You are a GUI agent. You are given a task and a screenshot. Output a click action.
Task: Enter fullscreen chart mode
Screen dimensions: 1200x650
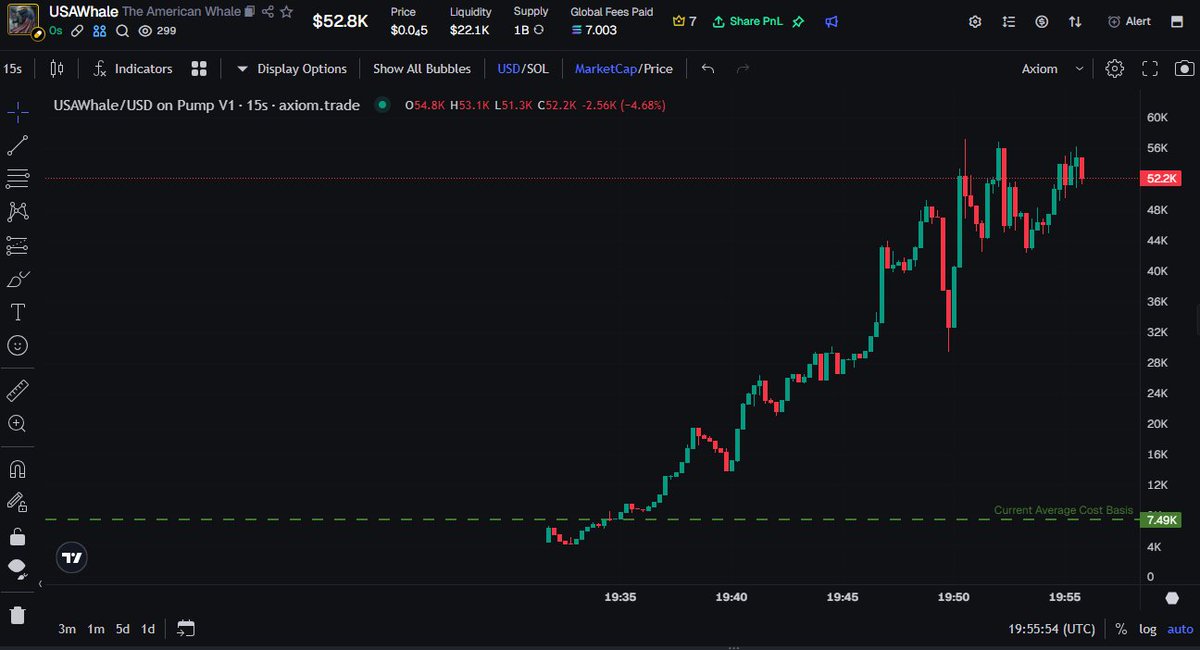[x=1150, y=68]
